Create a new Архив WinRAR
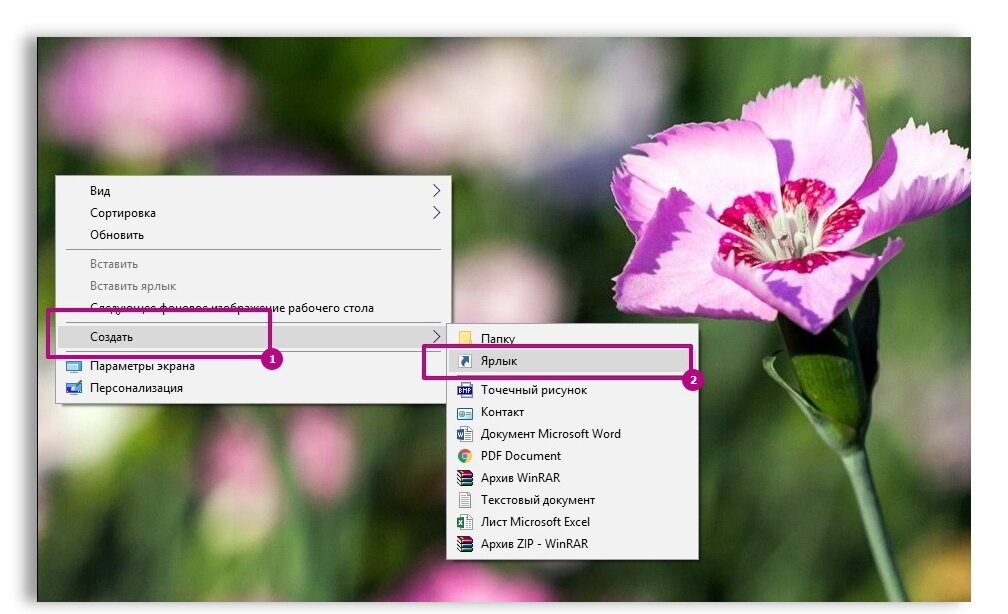The width and height of the screenshot is (1008, 614). (x=572, y=478)
